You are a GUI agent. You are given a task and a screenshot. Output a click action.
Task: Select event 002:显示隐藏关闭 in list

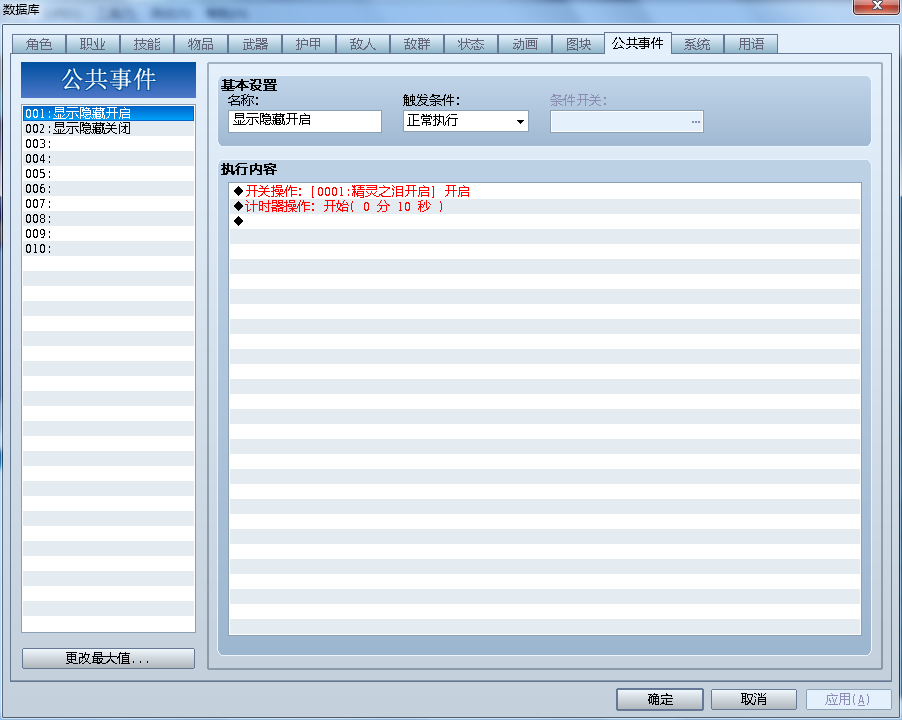click(108, 128)
